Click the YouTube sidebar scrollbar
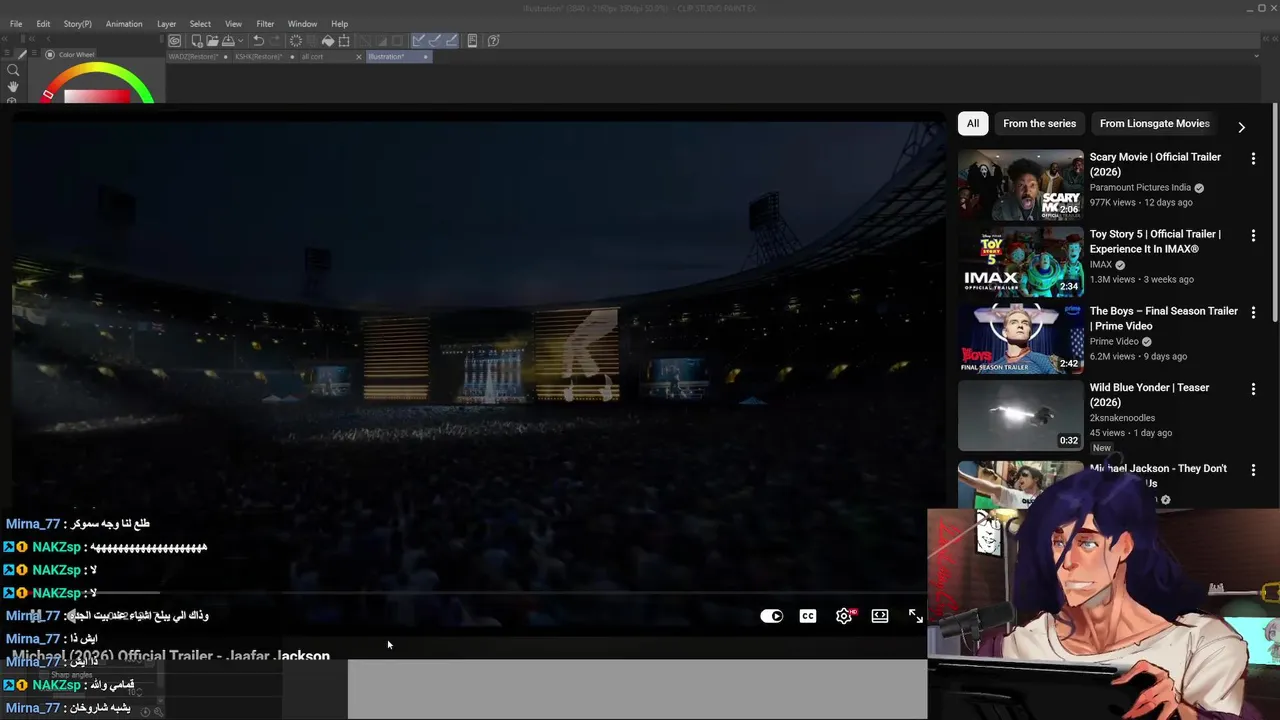The image size is (1280, 720). [x=1275, y=212]
